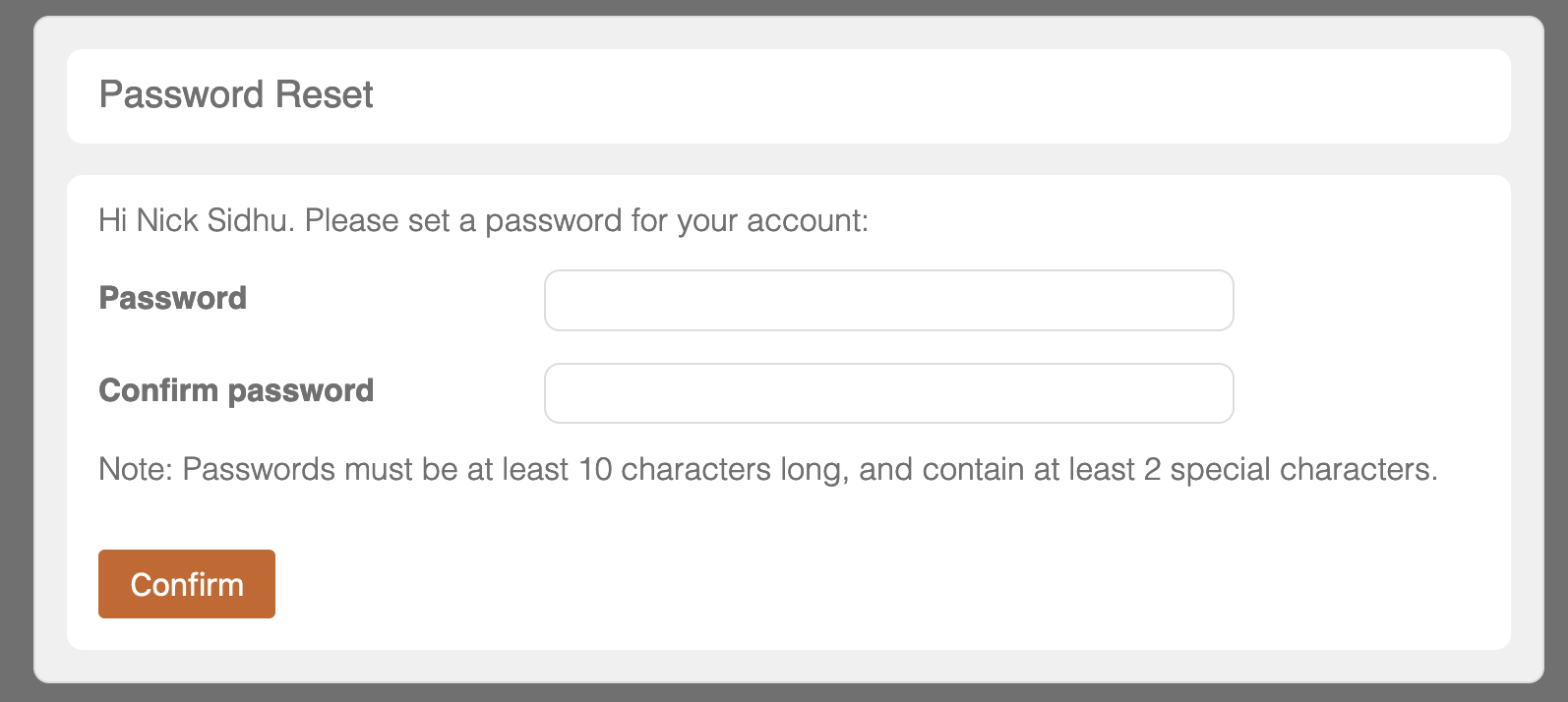Focus the Confirm password input field

coord(888,393)
